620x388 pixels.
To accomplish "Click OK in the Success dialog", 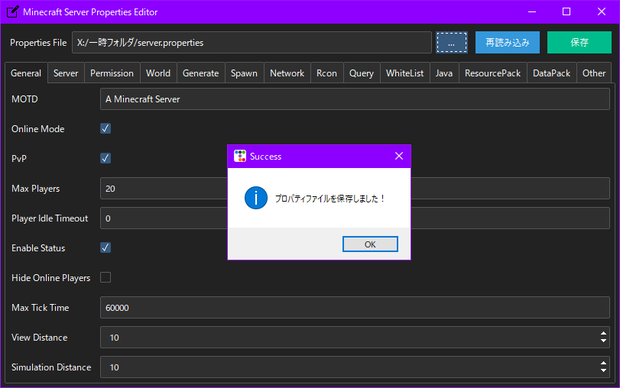I will pyautogui.click(x=370, y=244).
